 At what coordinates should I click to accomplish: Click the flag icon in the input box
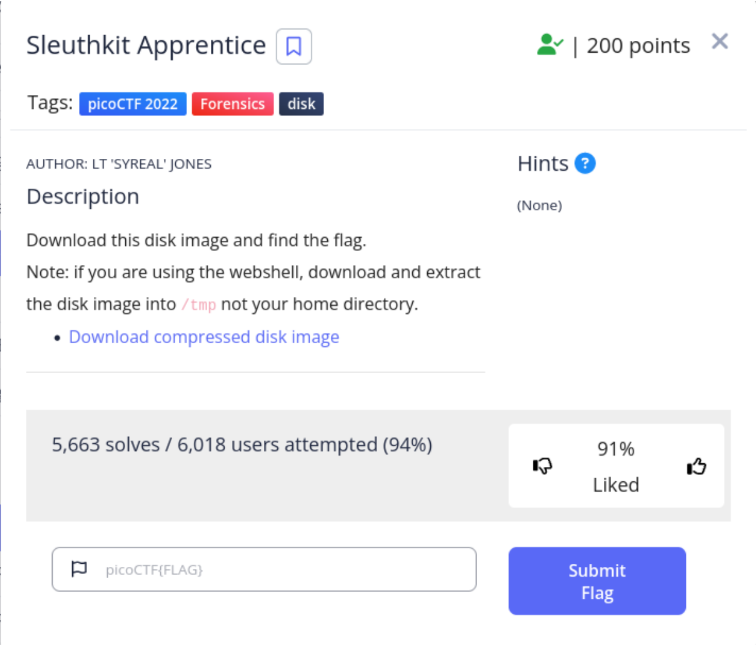[79, 569]
